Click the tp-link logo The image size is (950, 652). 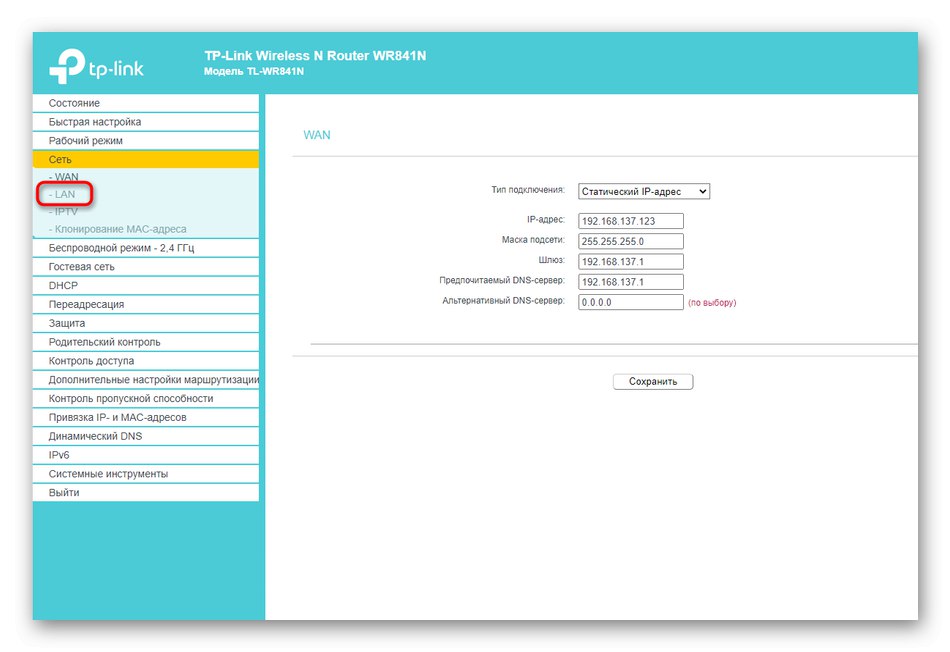click(96, 66)
